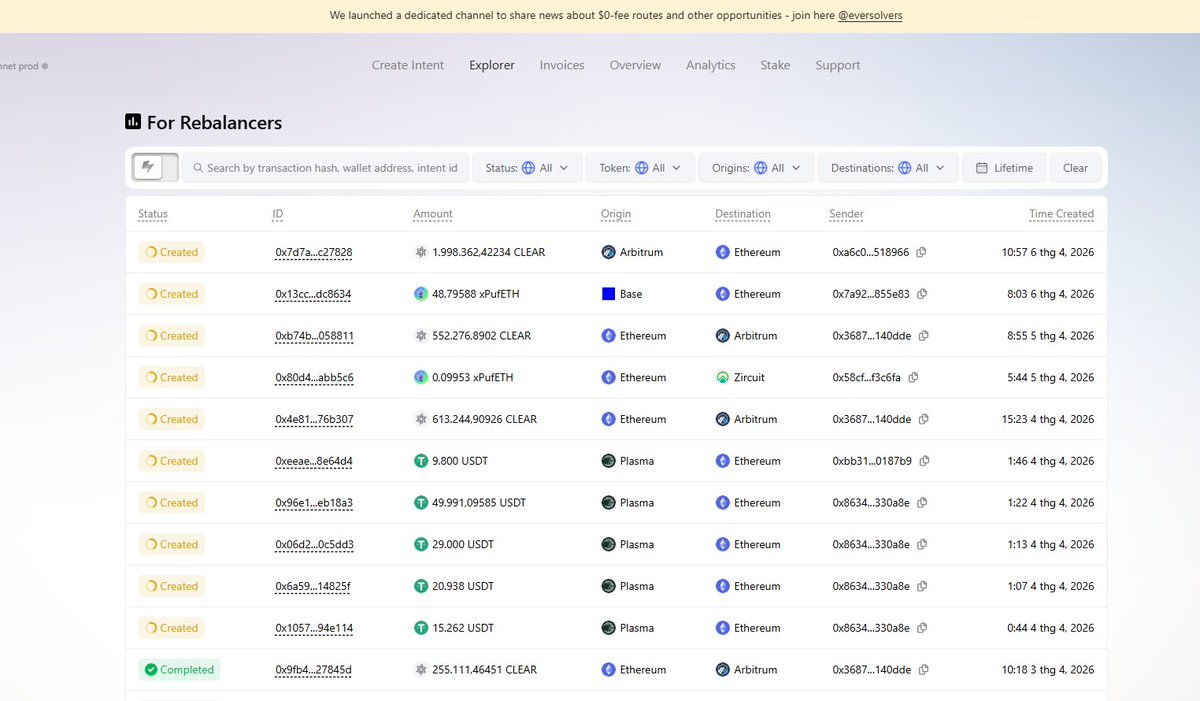Click the Status column header
Screen dimensions: 1200x701
point(153,214)
